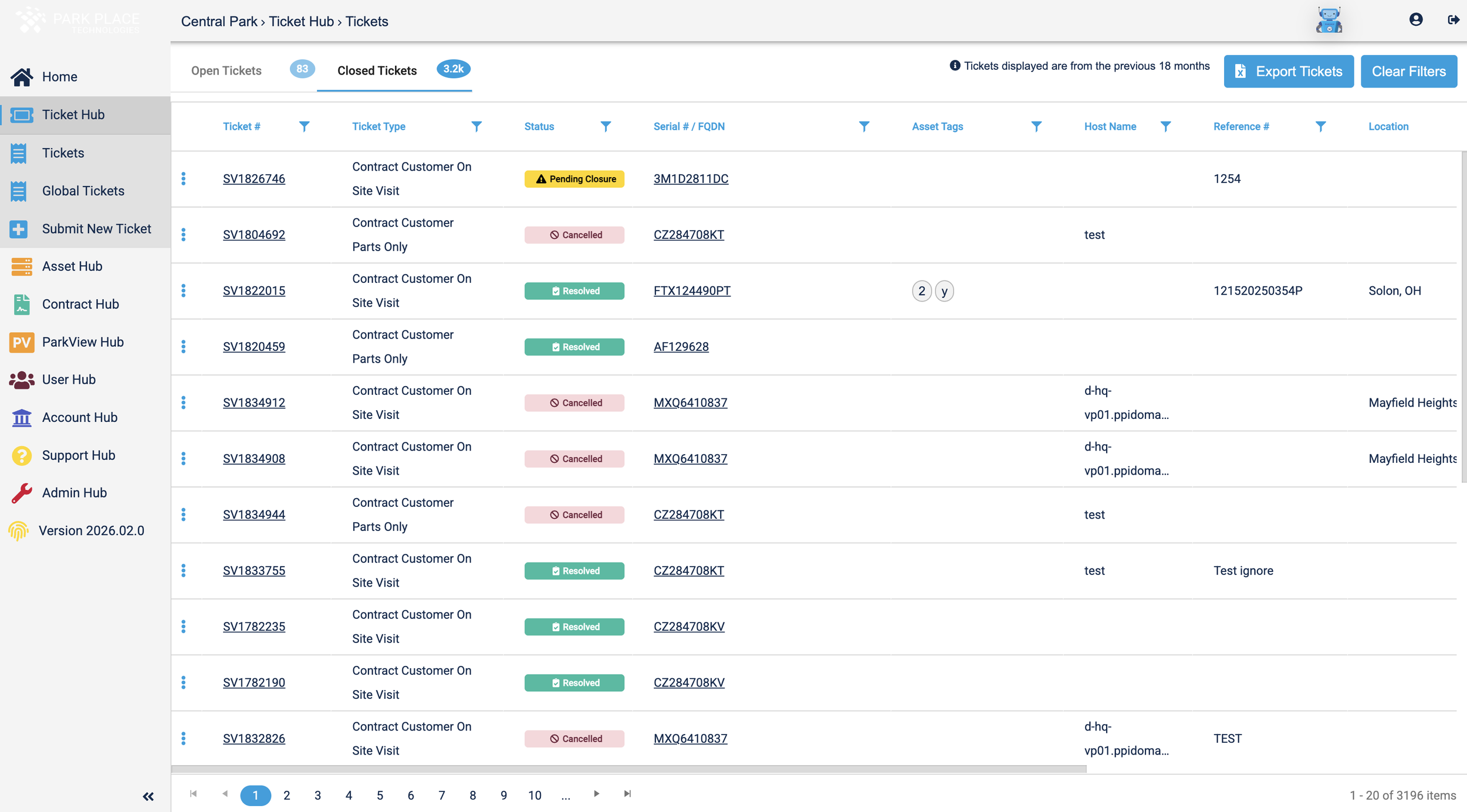Open Contract Hub document icon

pyautogui.click(x=22, y=304)
